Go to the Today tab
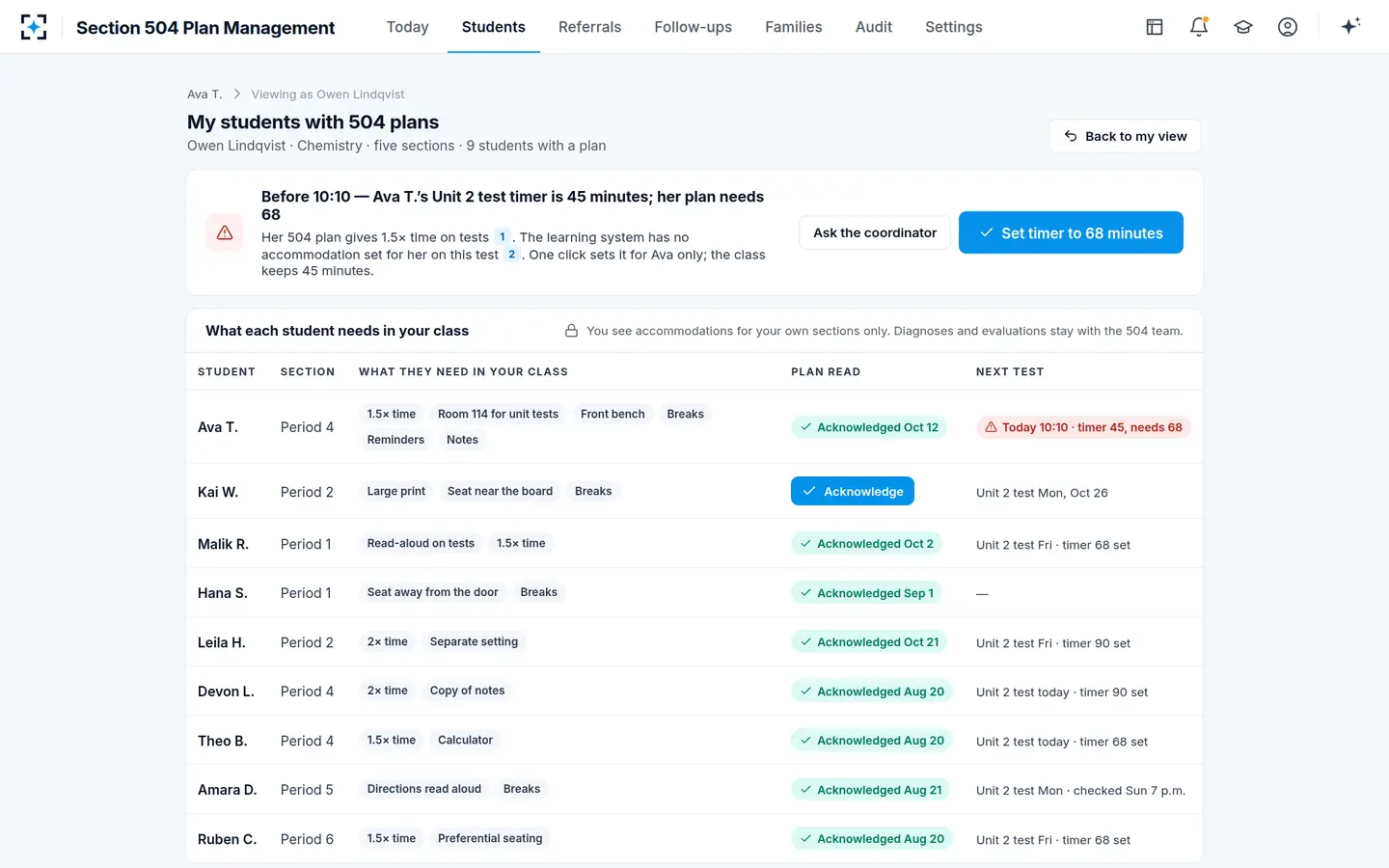1389x868 pixels. point(407,27)
